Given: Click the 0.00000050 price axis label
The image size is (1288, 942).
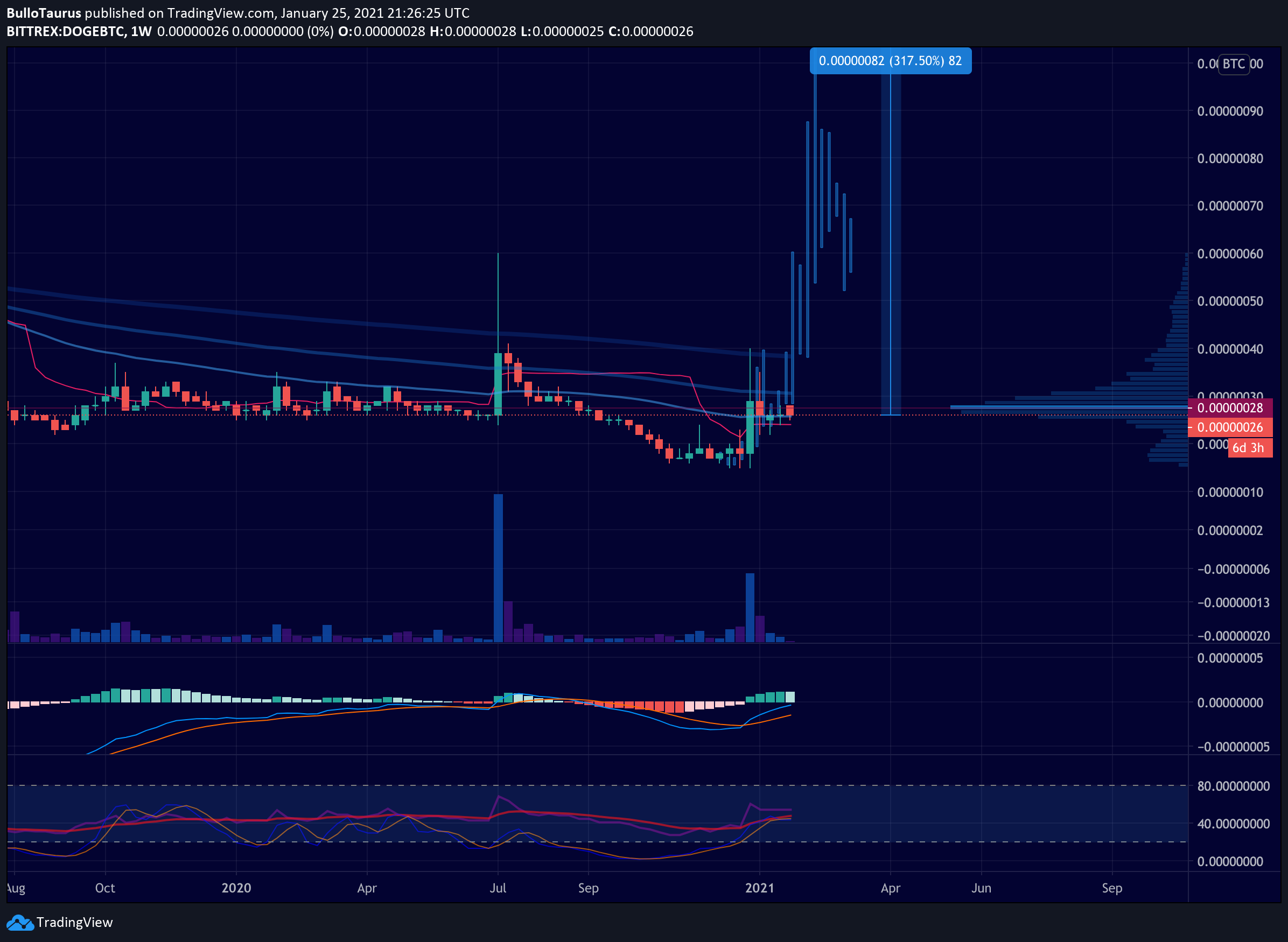Looking at the screenshot, I should point(1230,300).
